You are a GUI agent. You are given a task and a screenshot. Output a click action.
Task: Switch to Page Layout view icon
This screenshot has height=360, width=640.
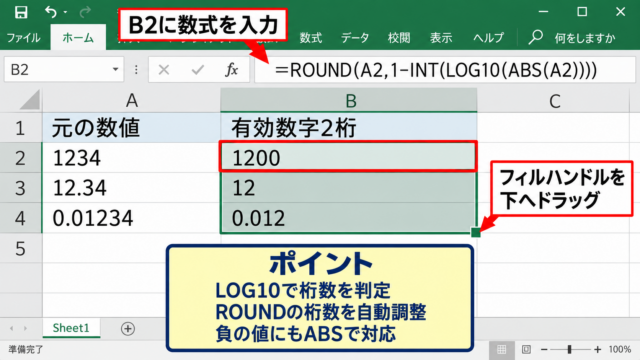pyautogui.click(x=526, y=349)
